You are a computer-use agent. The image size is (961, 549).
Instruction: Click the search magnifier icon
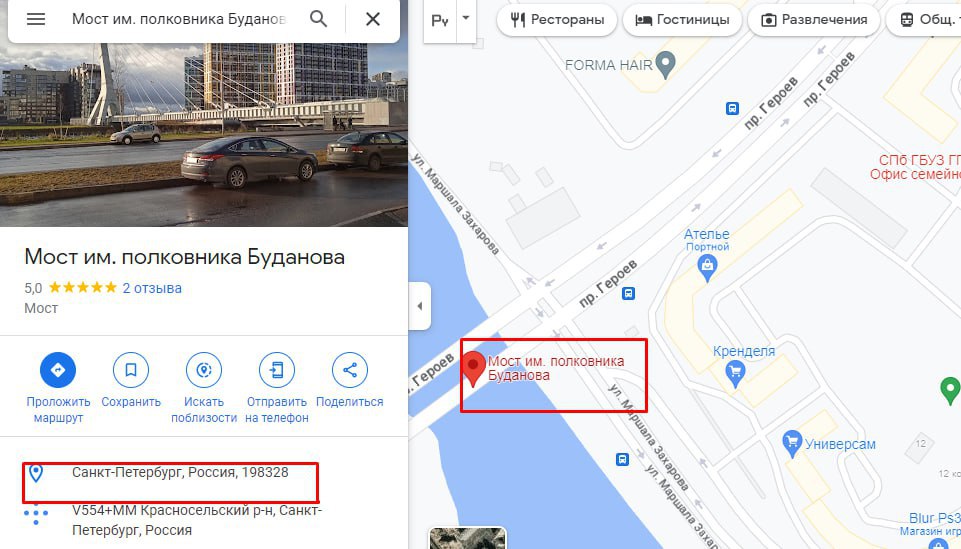(x=318, y=19)
